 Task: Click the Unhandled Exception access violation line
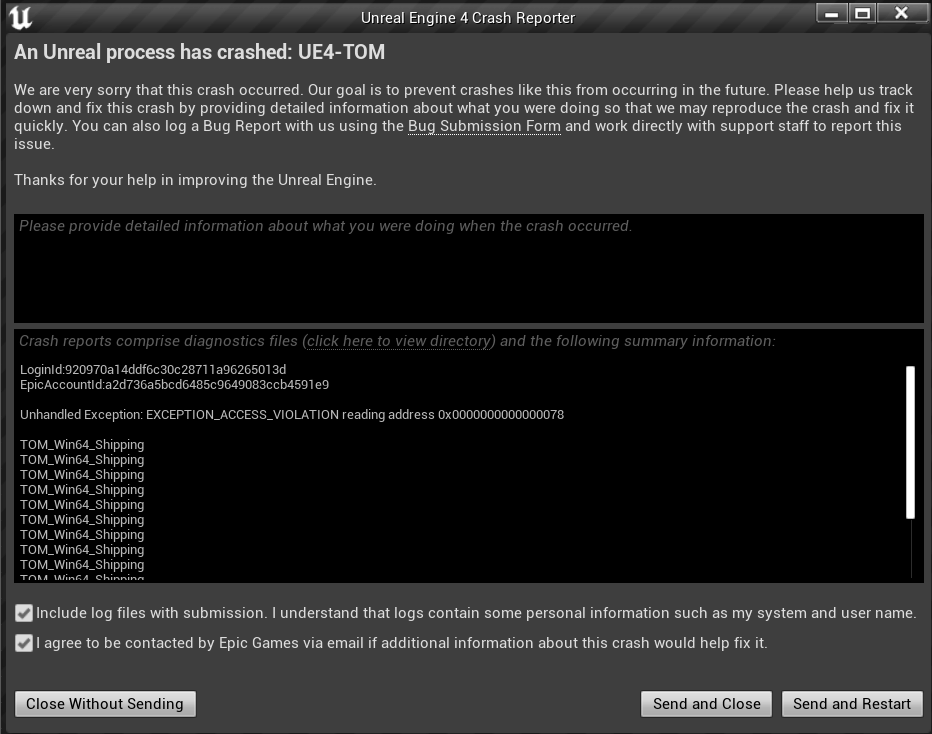click(292, 415)
